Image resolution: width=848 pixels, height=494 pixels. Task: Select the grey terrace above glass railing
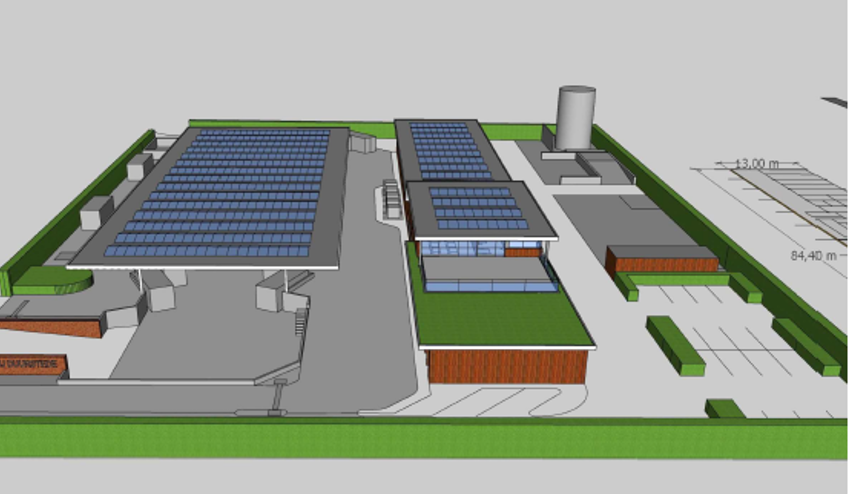coord(487,269)
